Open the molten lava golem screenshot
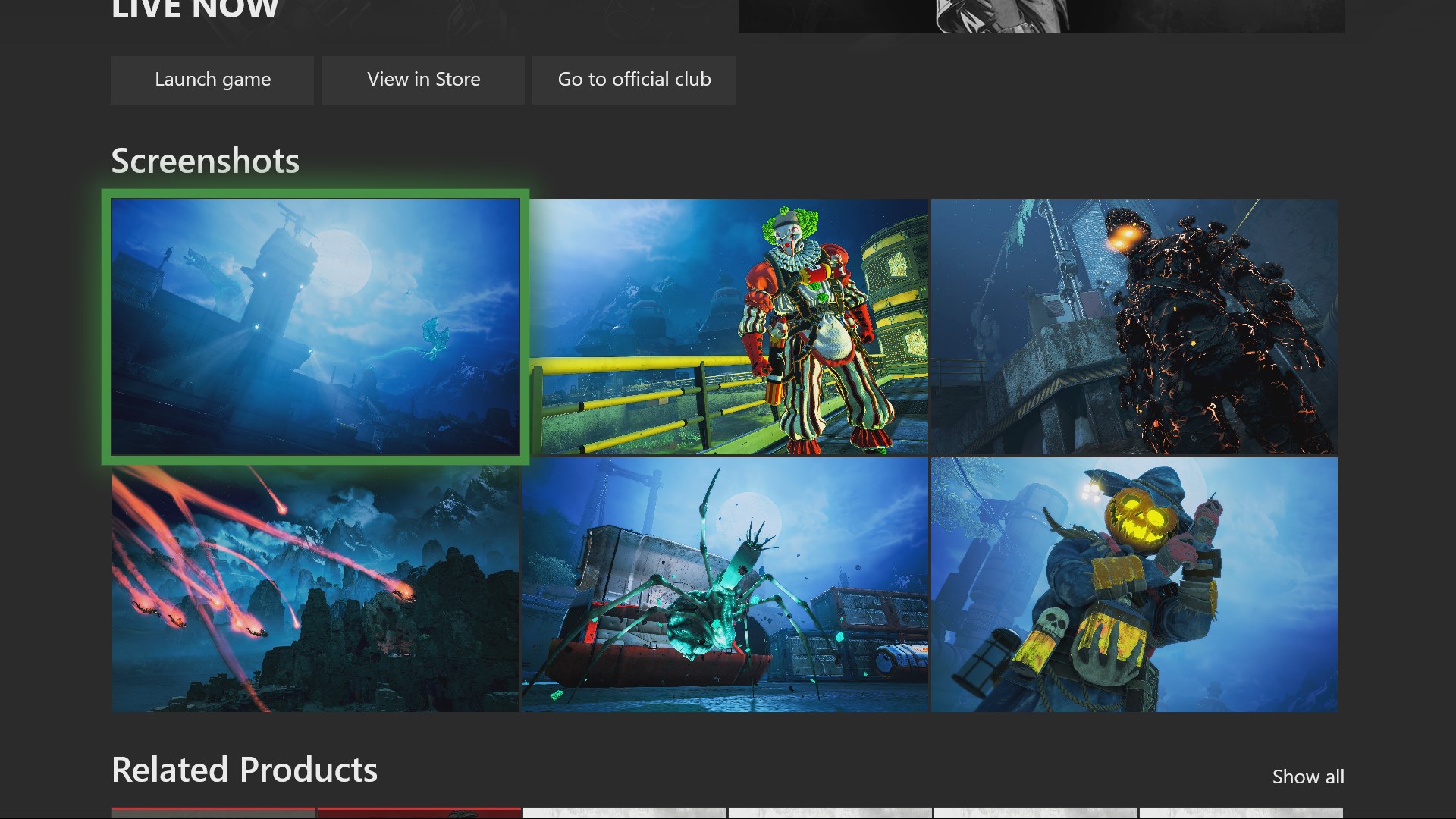The height and width of the screenshot is (819, 1456). point(1134,327)
